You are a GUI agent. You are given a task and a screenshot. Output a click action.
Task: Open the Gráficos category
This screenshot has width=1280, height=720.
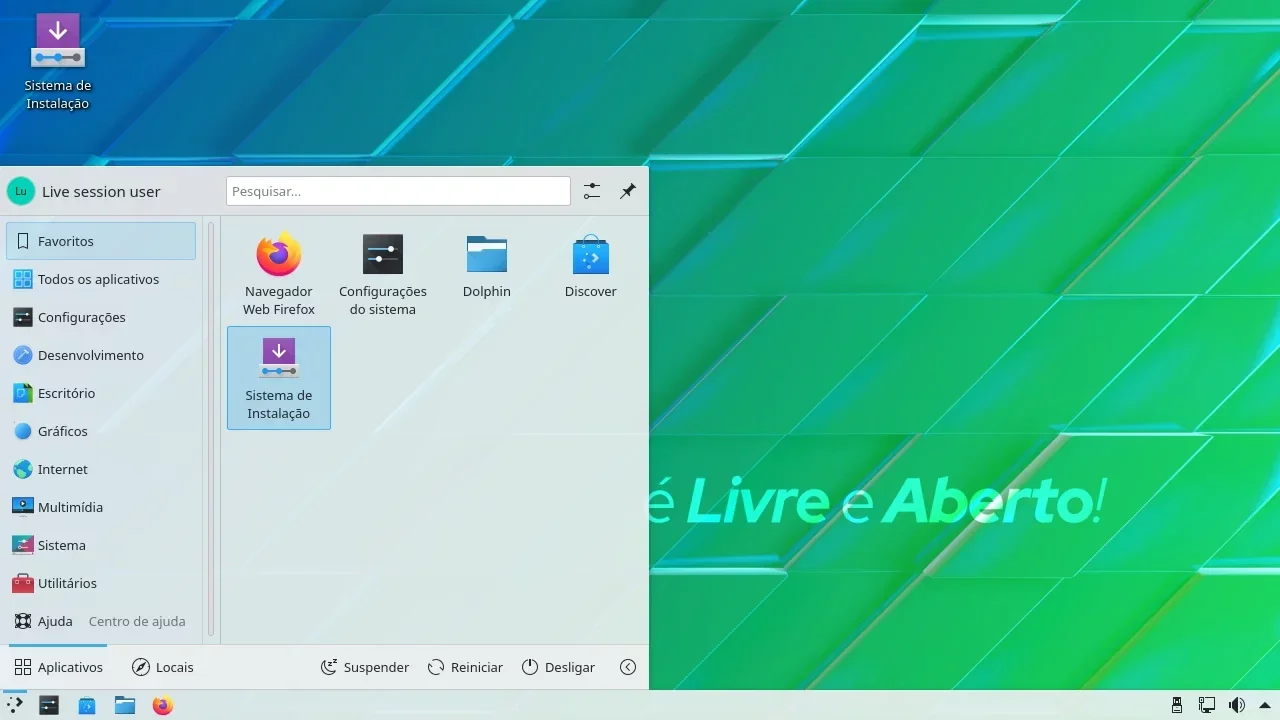coord(101,431)
